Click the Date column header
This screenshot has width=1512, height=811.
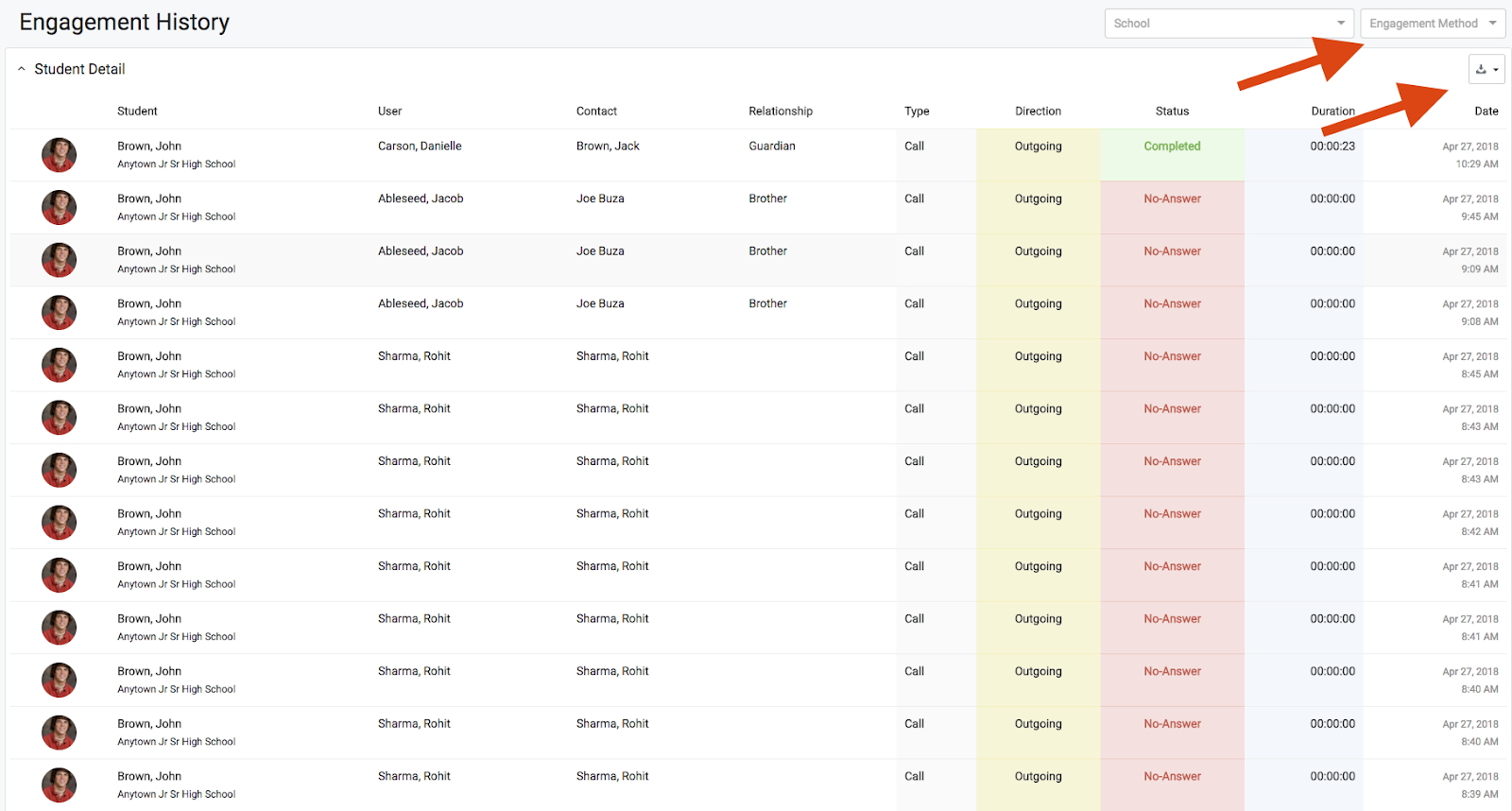tap(1486, 111)
